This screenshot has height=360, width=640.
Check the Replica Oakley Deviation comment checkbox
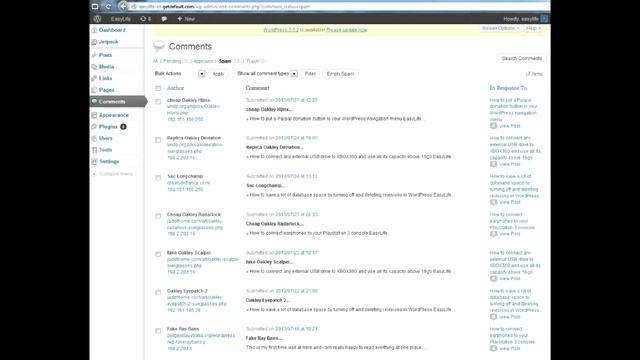click(158, 140)
